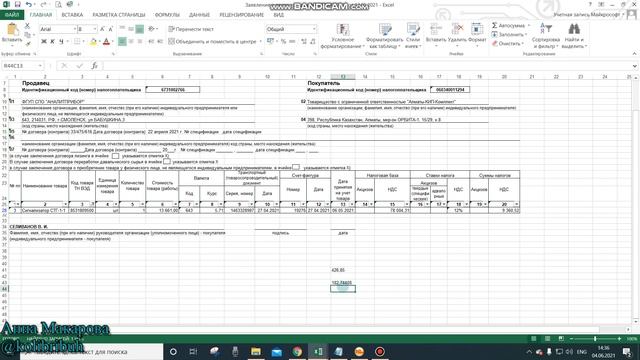Open Format as Table (Форматировать как таблицу)

(x=384, y=36)
